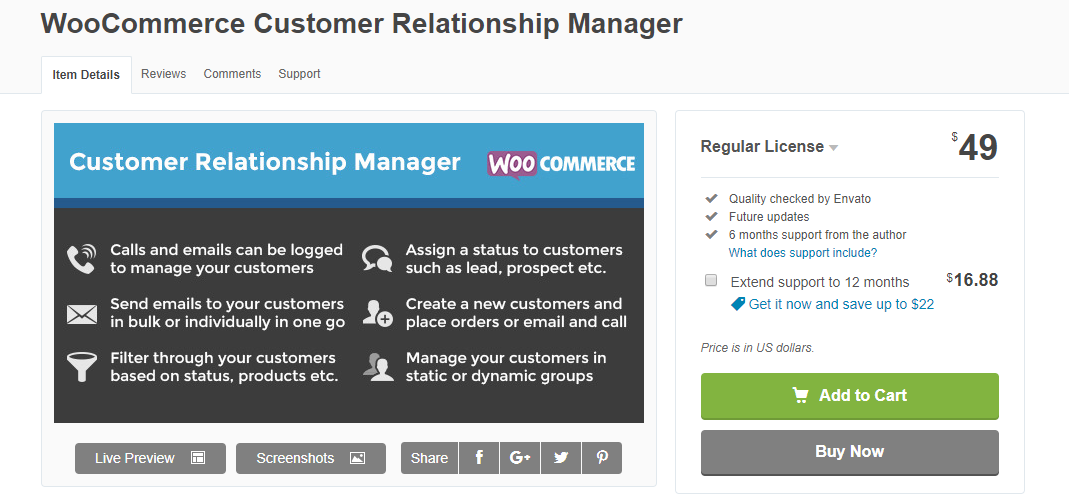Click the shopping cart icon
The height and width of the screenshot is (503, 1069).
[801, 396]
